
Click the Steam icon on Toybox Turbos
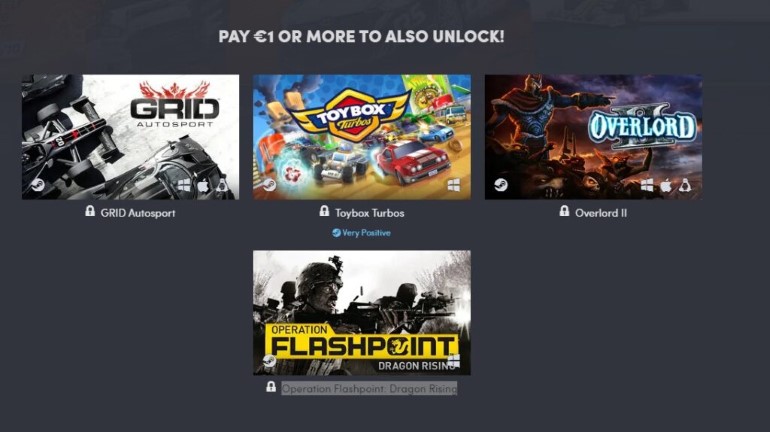click(x=269, y=185)
